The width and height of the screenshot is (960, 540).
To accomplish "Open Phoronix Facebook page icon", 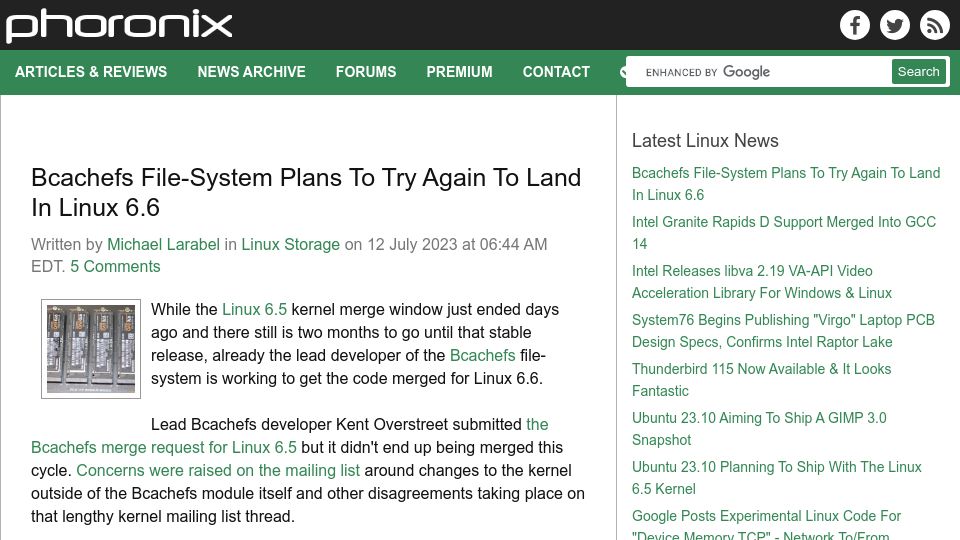I will click(855, 25).
